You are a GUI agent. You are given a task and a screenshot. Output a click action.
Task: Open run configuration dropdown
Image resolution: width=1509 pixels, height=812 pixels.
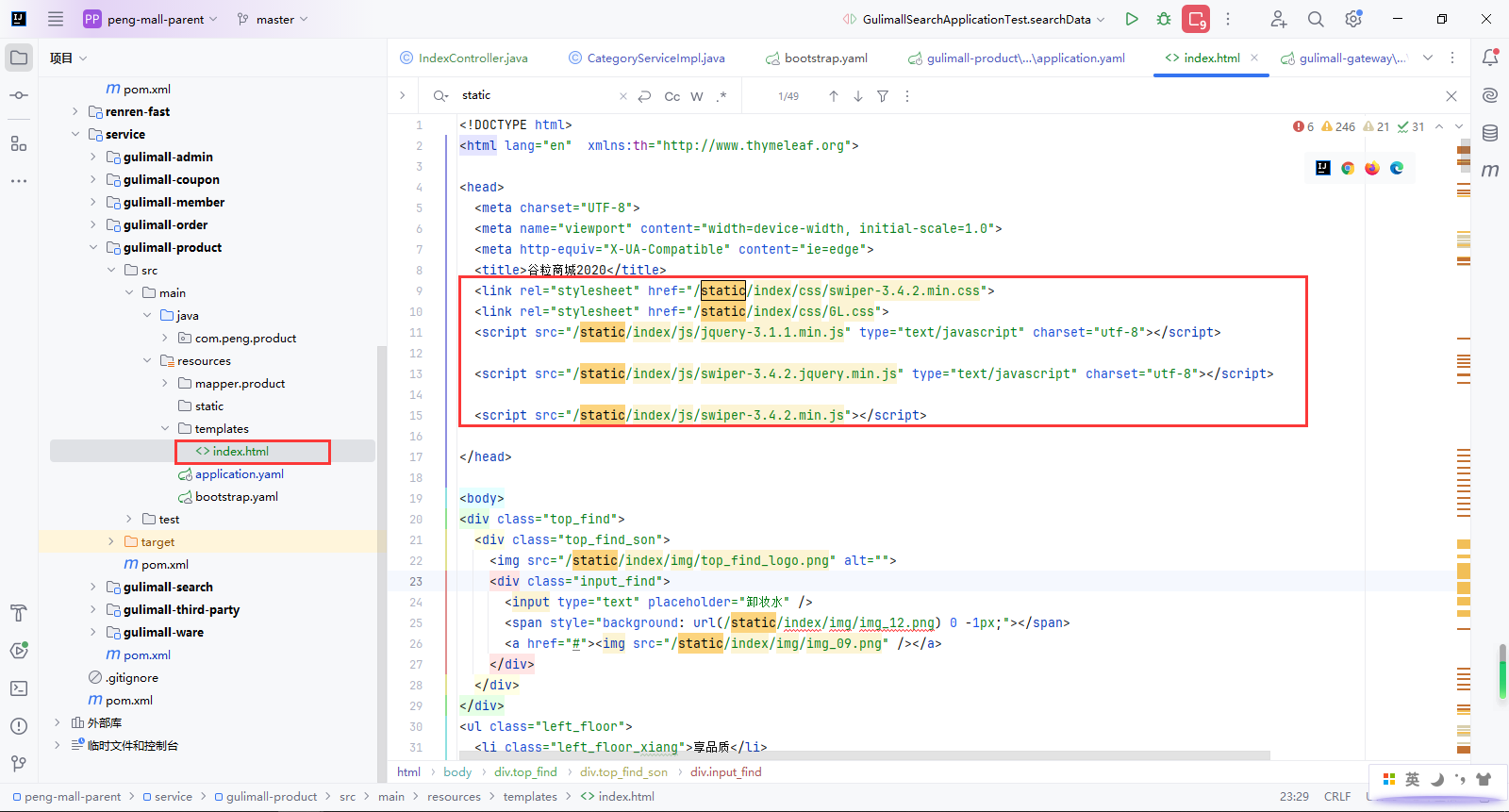pyautogui.click(x=973, y=19)
